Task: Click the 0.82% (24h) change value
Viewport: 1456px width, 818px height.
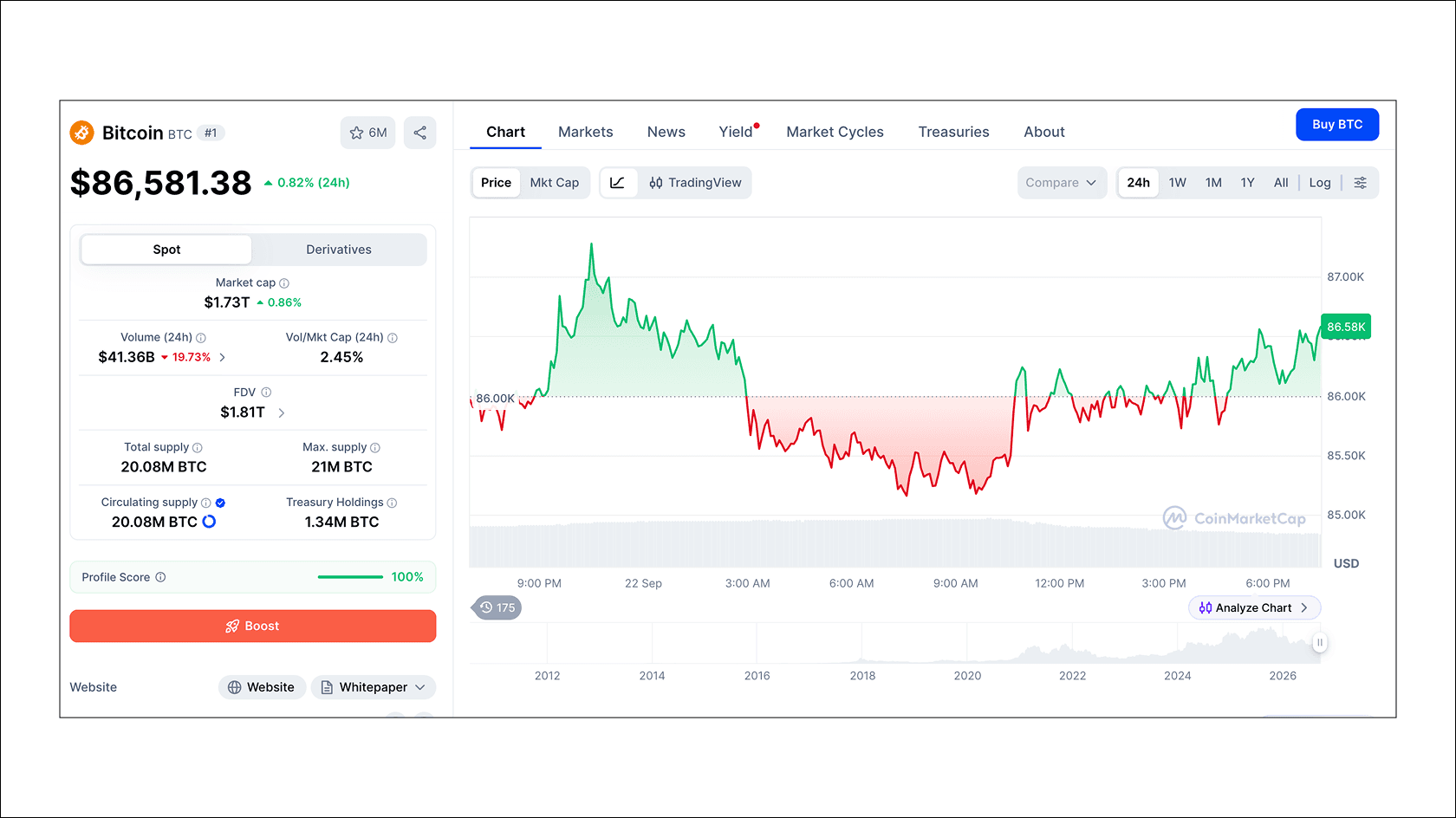Action: pos(307,183)
